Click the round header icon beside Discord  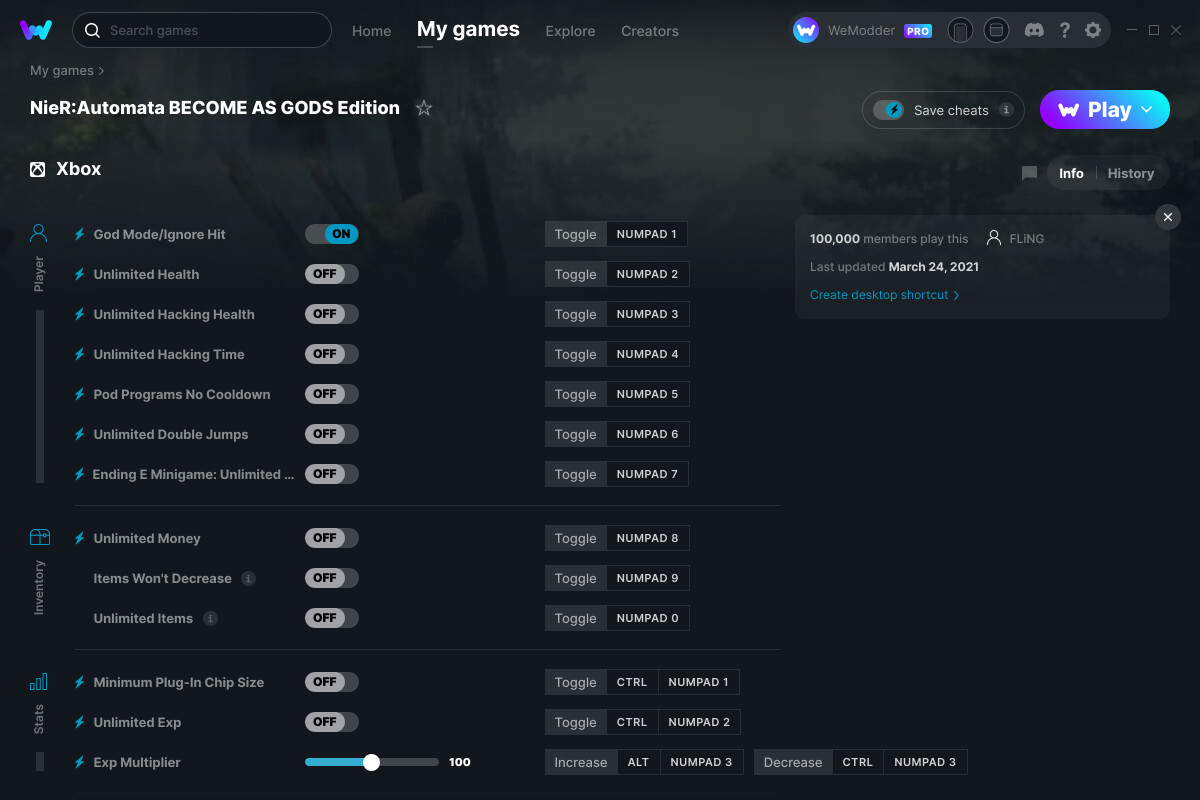(996, 30)
